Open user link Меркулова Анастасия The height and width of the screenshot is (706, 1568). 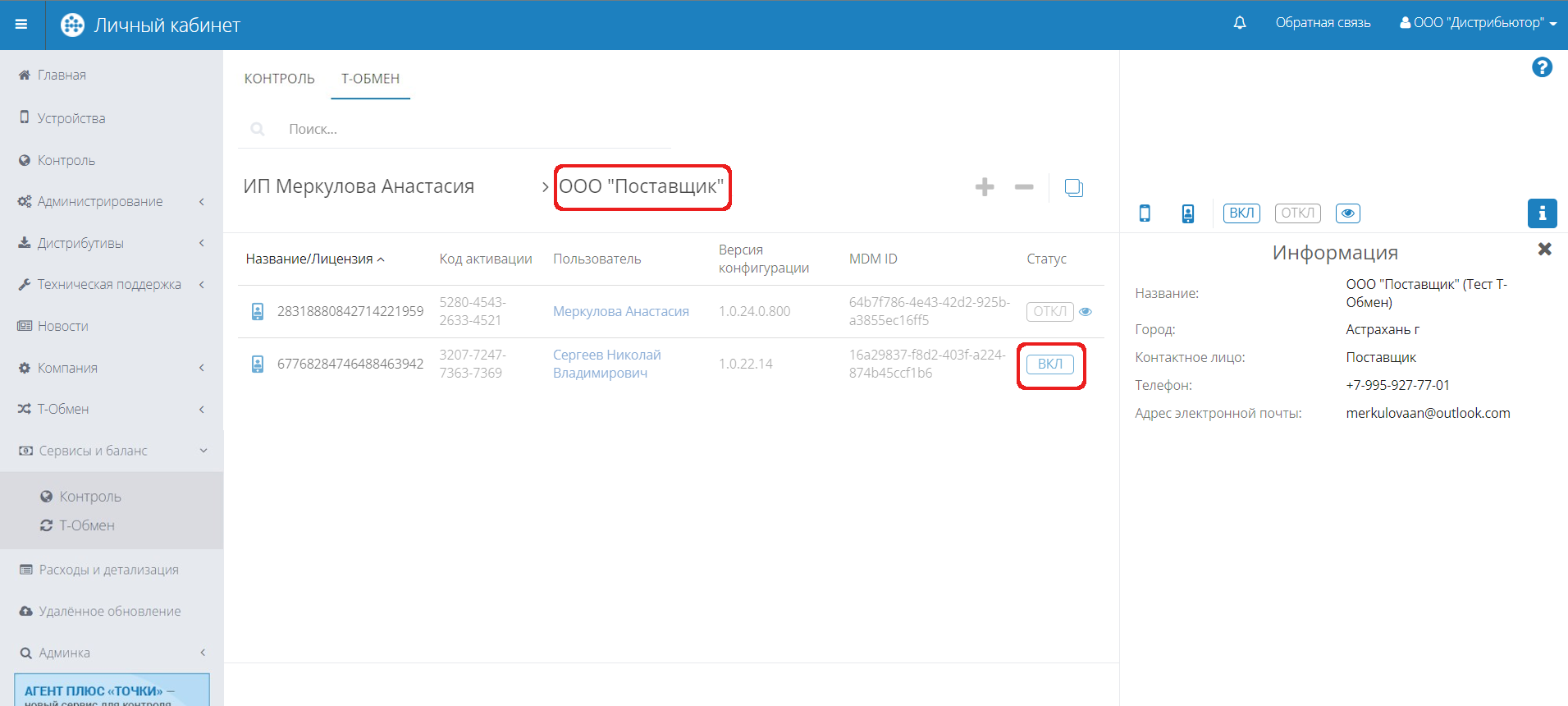(620, 312)
